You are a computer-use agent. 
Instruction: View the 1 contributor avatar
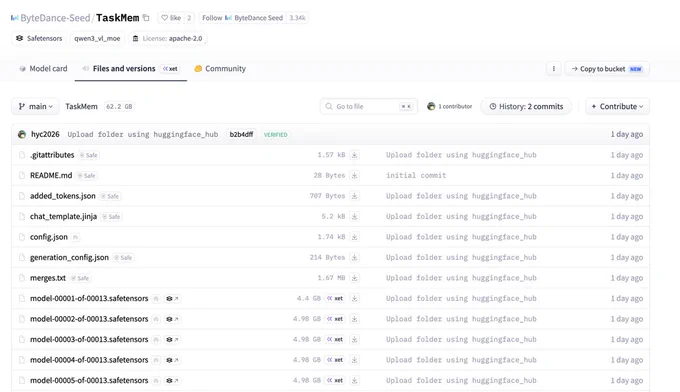click(431, 106)
